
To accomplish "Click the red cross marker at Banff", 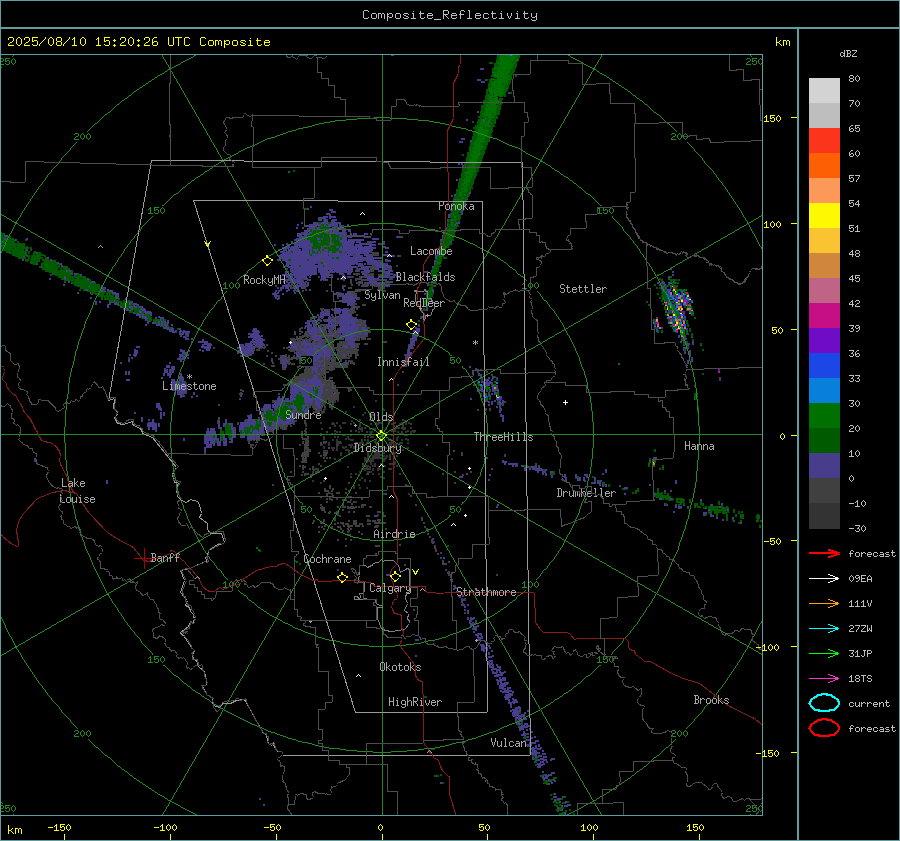I will click(x=143, y=558).
